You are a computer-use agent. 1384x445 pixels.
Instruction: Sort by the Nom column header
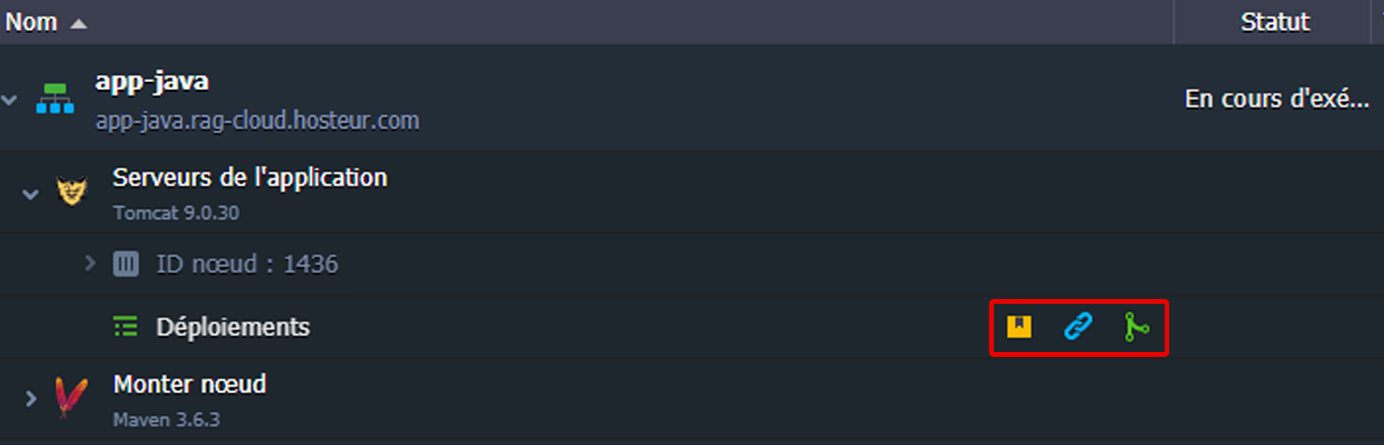coord(32,22)
